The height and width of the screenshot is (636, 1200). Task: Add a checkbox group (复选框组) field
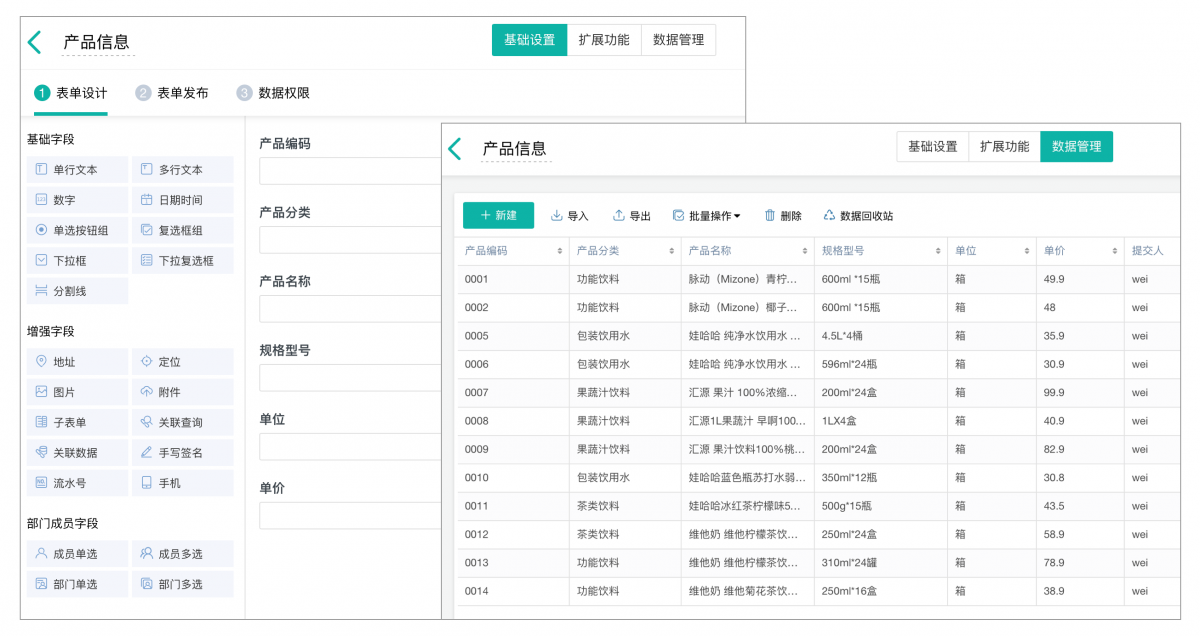click(182, 230)
